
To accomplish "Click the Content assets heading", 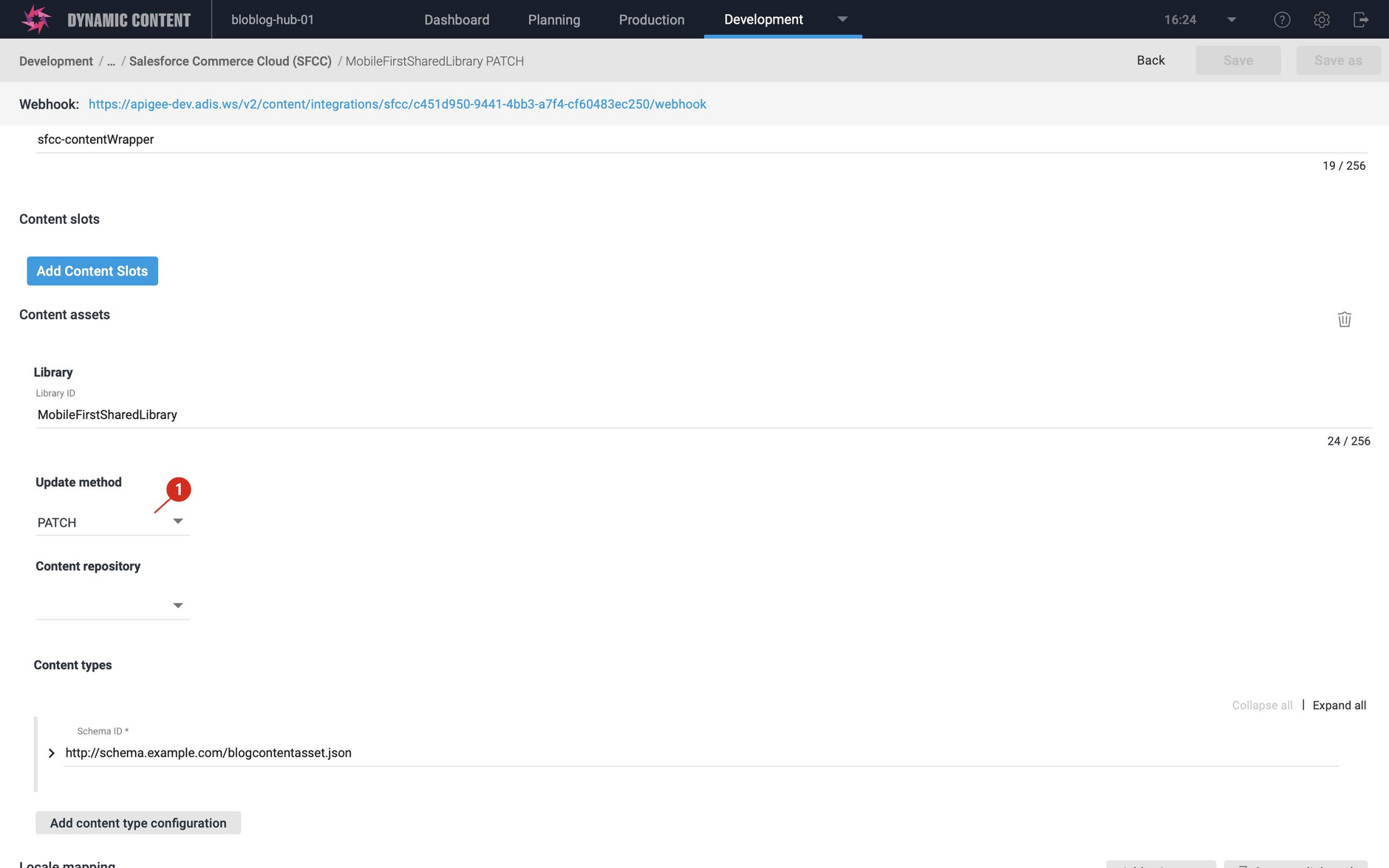I will pos(64,315).
